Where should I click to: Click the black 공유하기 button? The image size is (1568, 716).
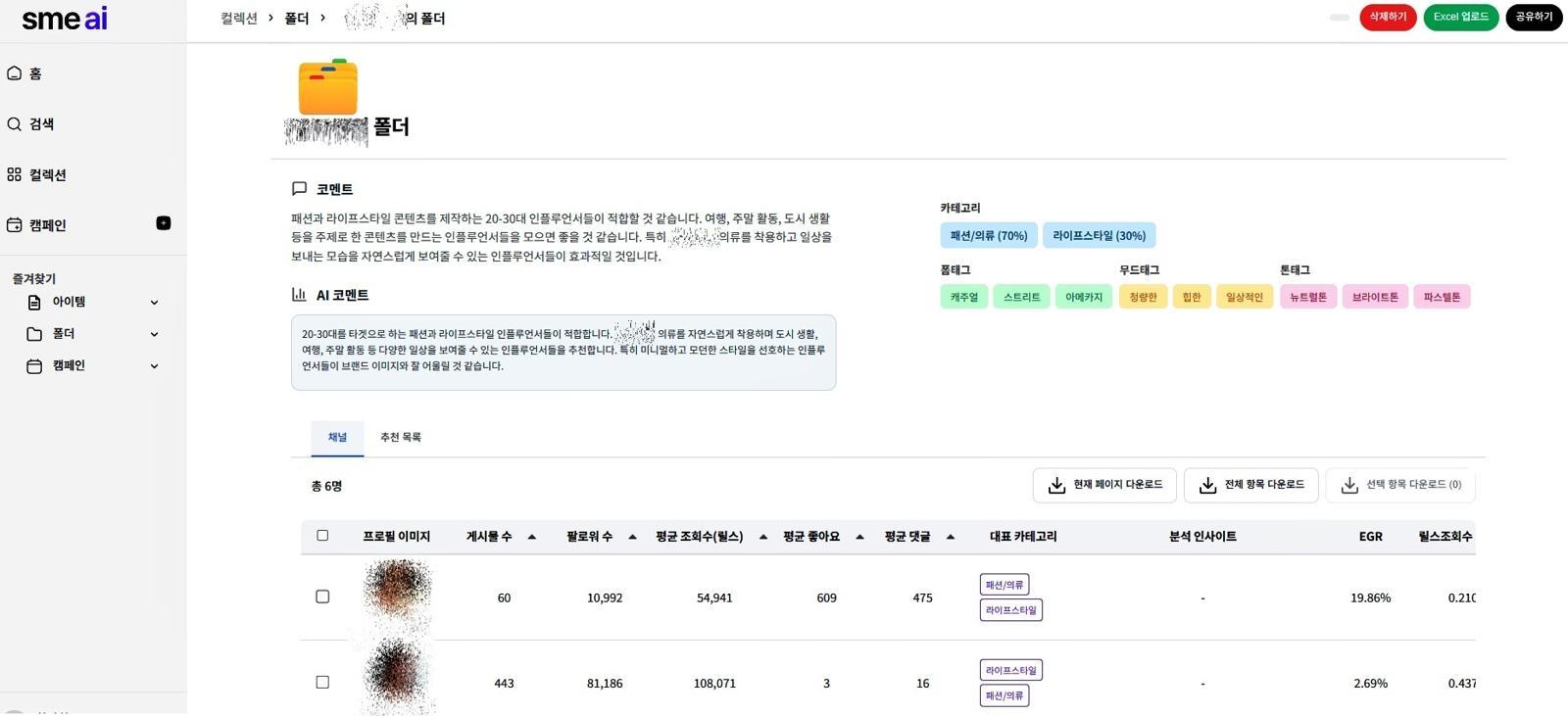pos(1534,17)
